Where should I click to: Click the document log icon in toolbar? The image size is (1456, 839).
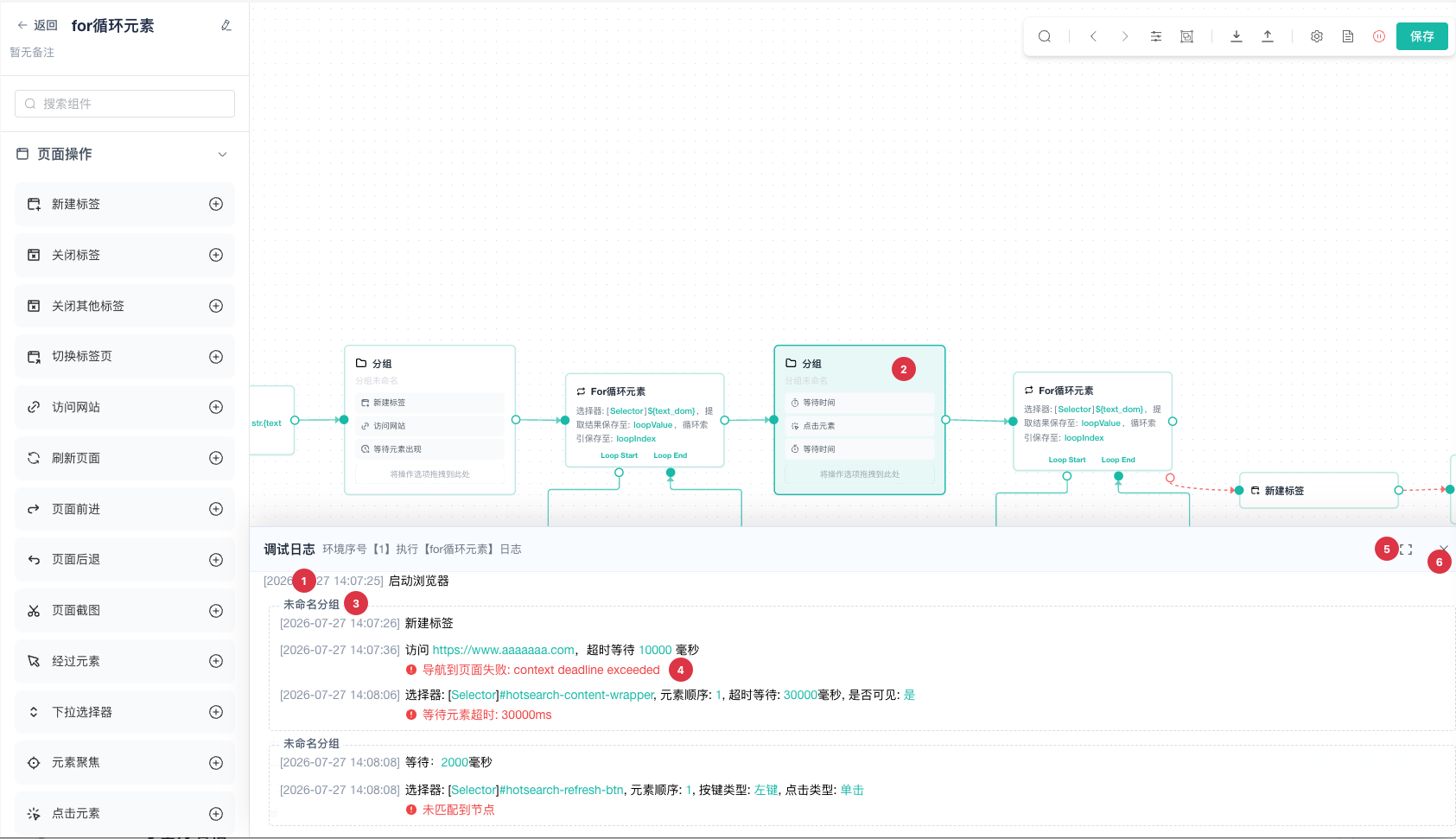click(1348, 36)
